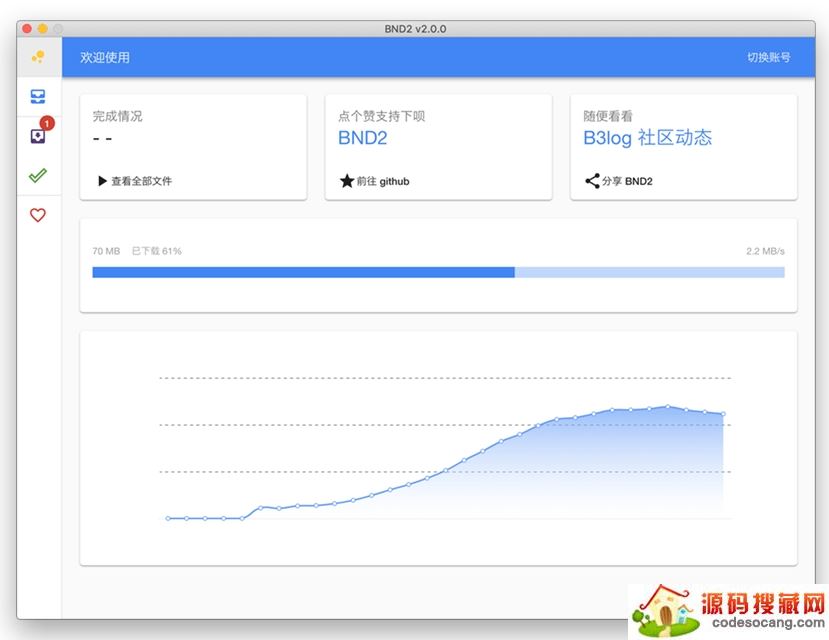829x640 pixels.
Task: Open the downloading tasks icon with badge
Action: point(38,136)
